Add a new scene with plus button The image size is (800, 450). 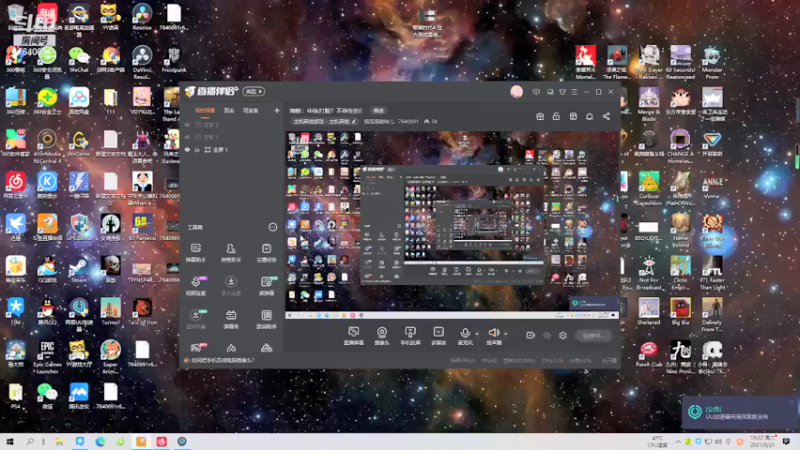[277, 110]
